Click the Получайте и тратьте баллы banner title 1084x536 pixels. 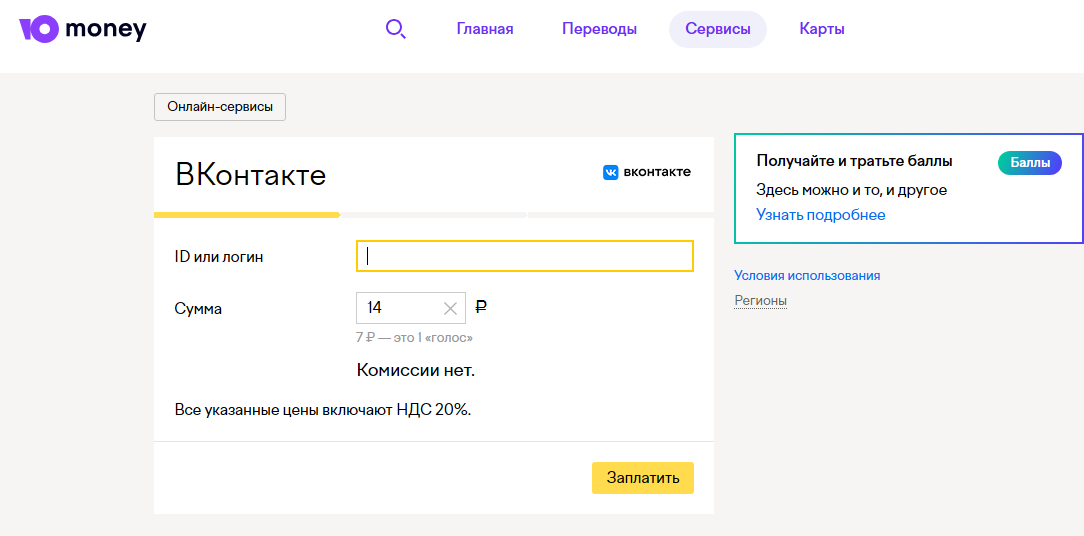(854, 161)
